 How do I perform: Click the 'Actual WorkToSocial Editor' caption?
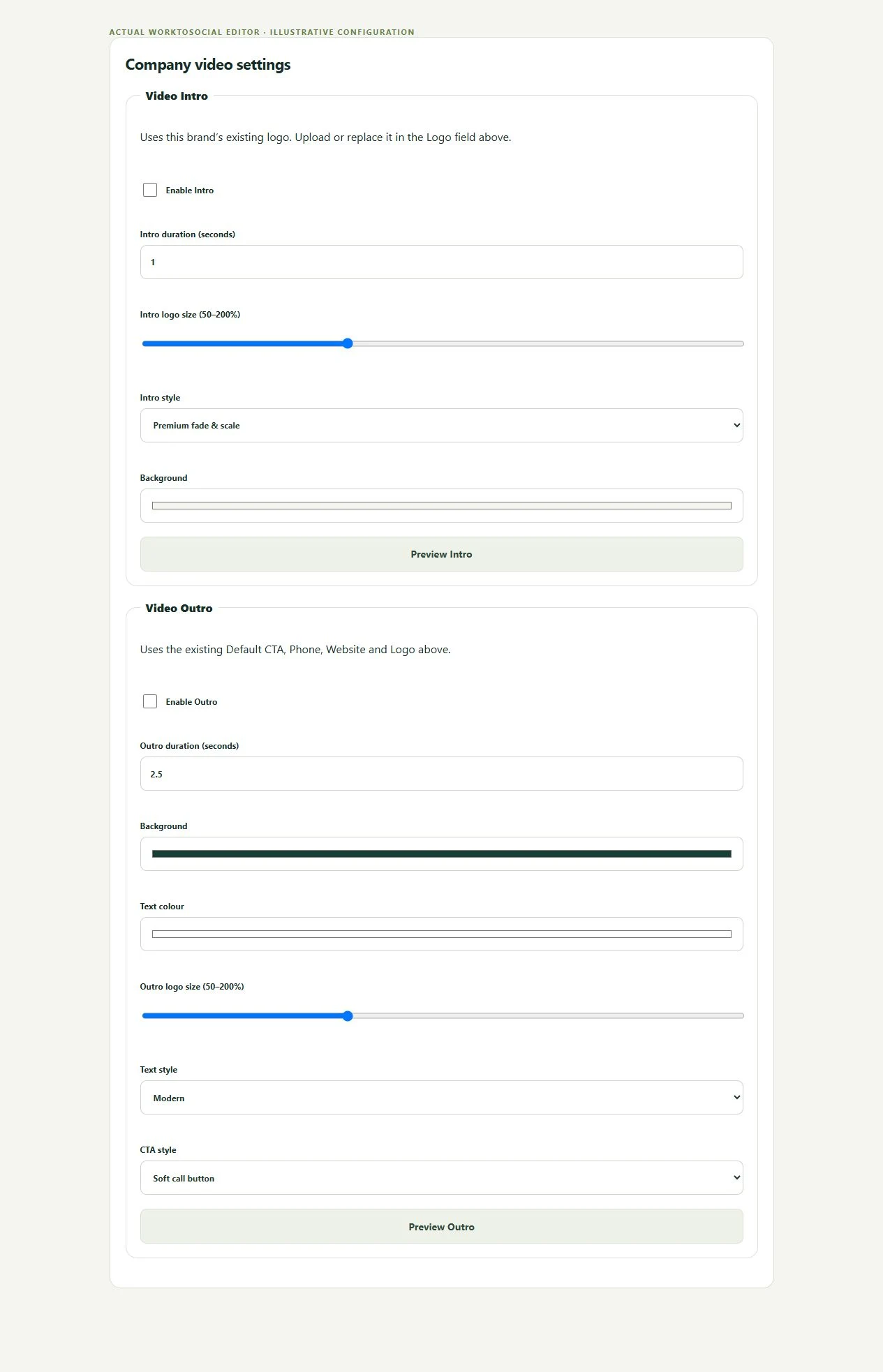(x=262, y=32)
